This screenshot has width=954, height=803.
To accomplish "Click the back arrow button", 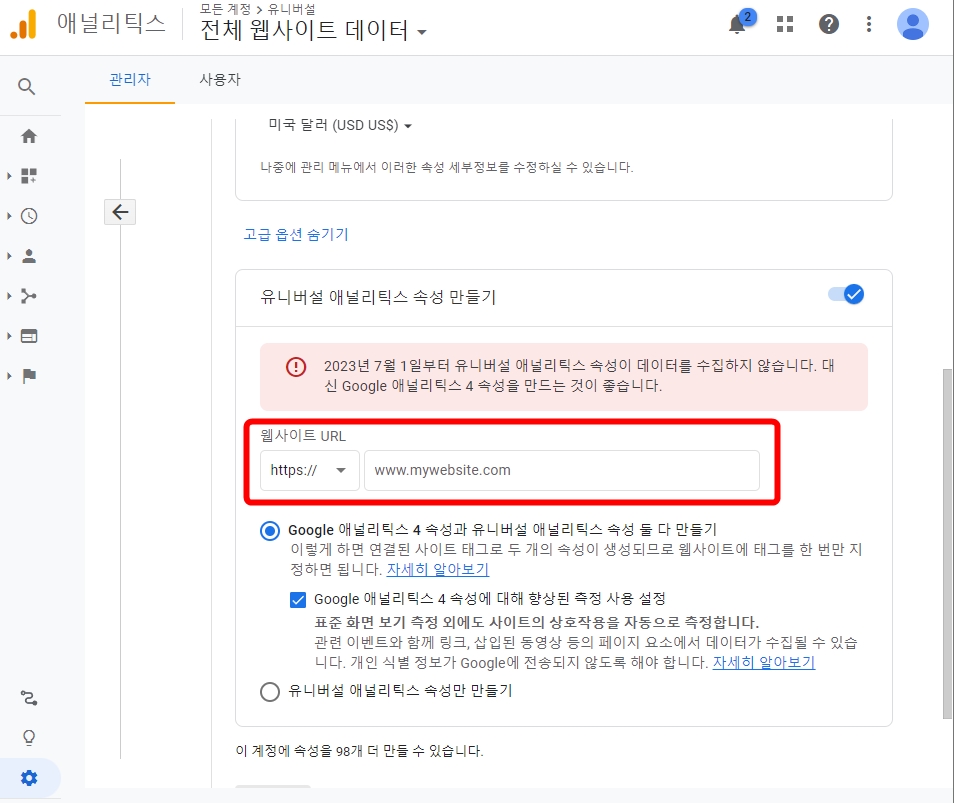I will coord(120,212).
